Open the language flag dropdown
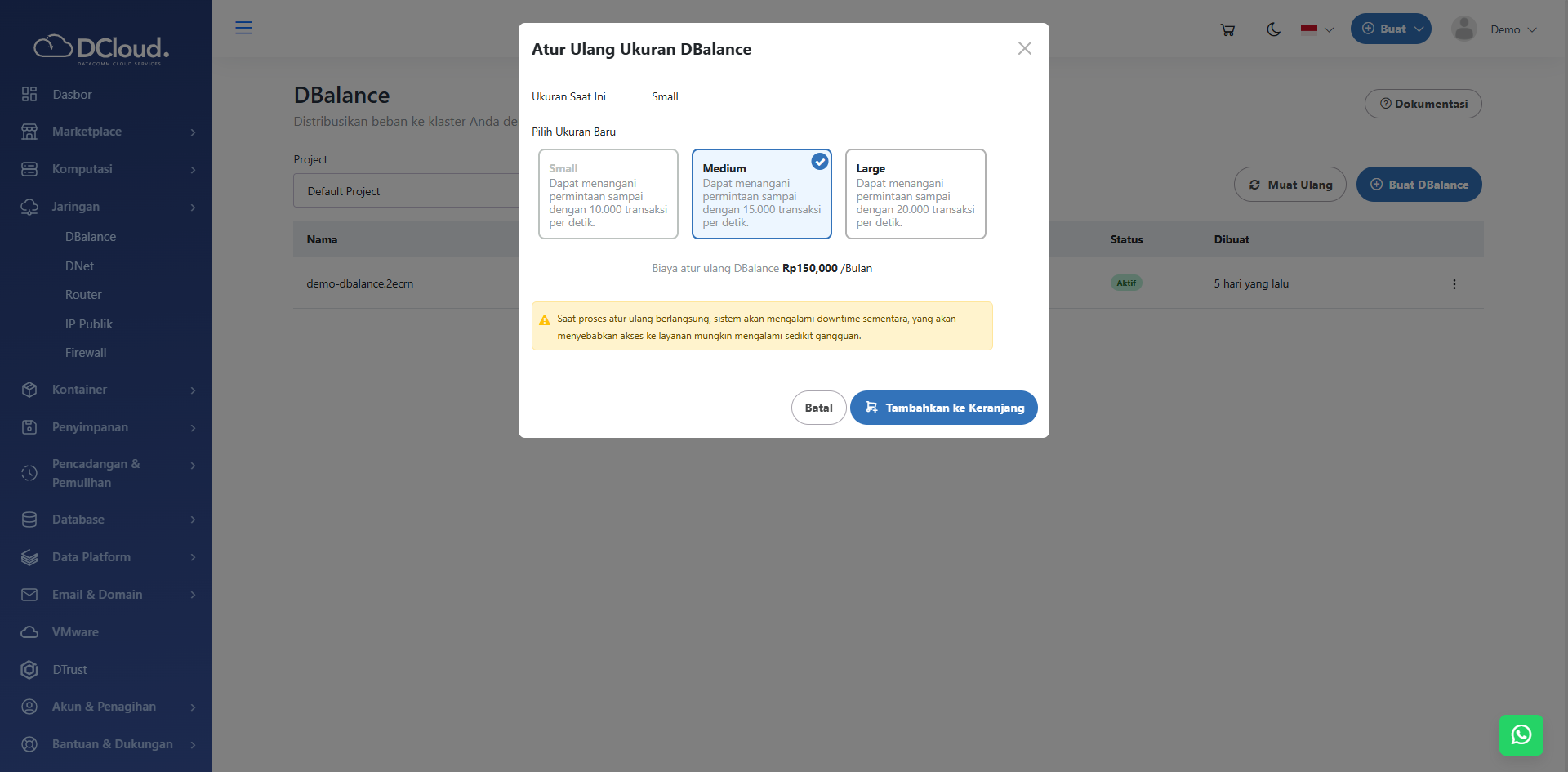Viewport: 1568px width, 772px height. click(1316, 29)
